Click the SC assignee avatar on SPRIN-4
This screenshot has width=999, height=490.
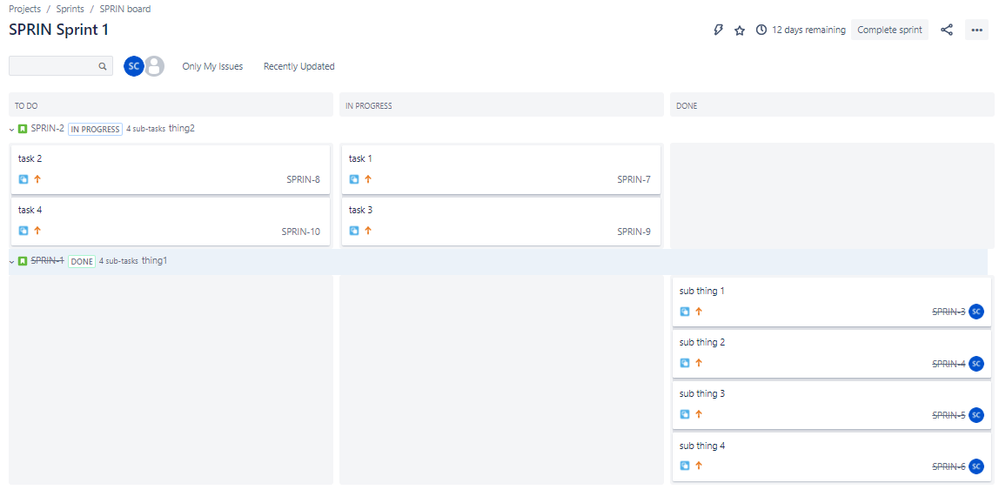(976, 363)
